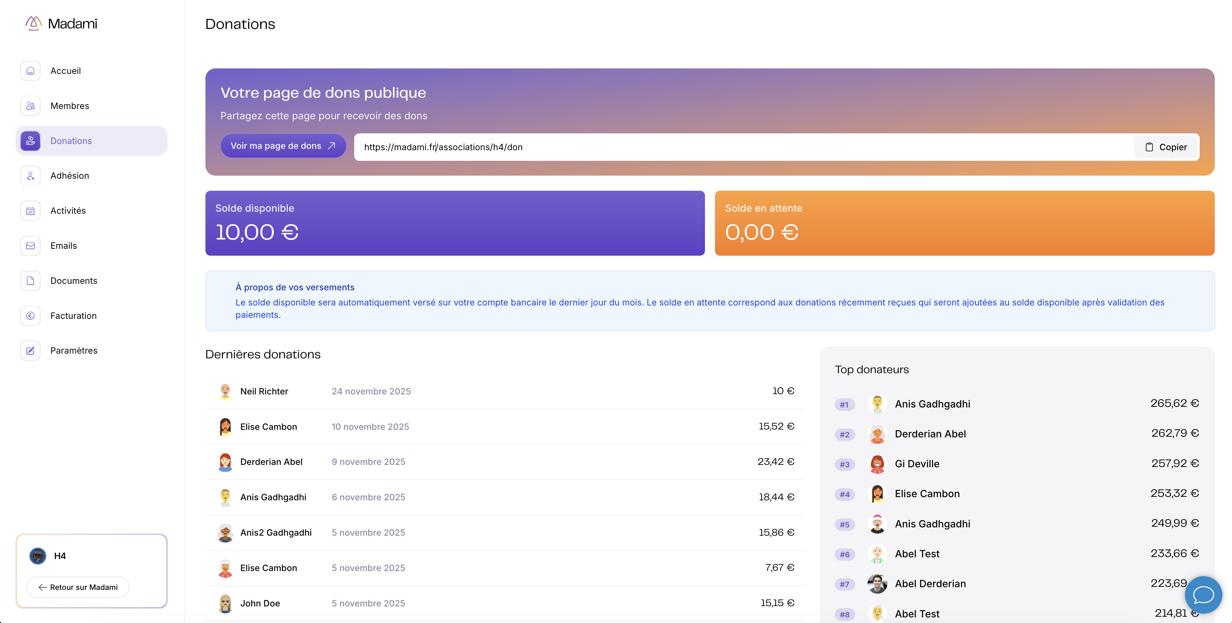Select Neil Richter's donation row
The width and height of the screenshot is (1232, 623).
pyautogui.click(x=505, y=391)
